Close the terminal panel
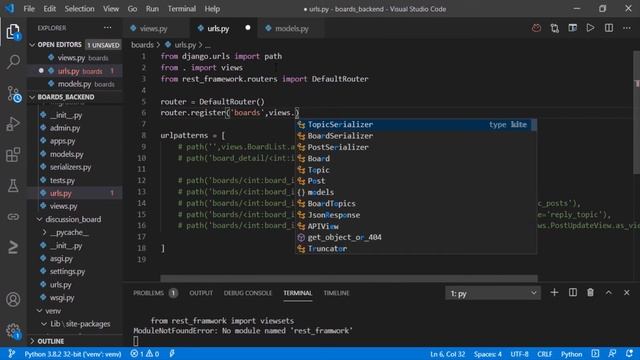Image resolution: width=640 pixels, height=360 pixels. point(627,293)
